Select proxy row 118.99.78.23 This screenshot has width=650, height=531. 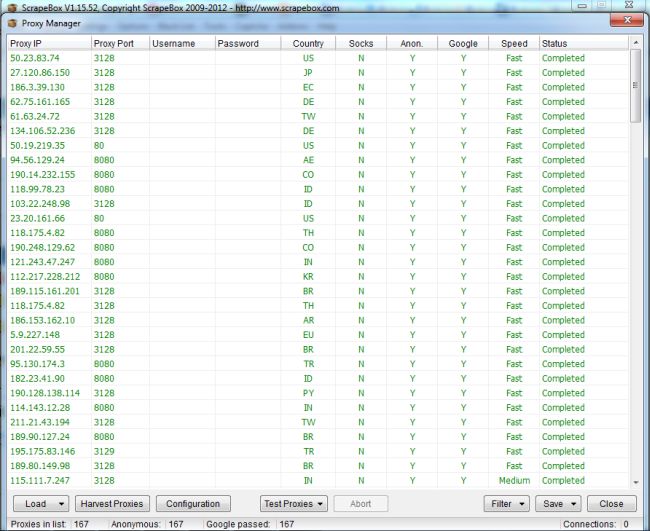(x=318, y=189)
